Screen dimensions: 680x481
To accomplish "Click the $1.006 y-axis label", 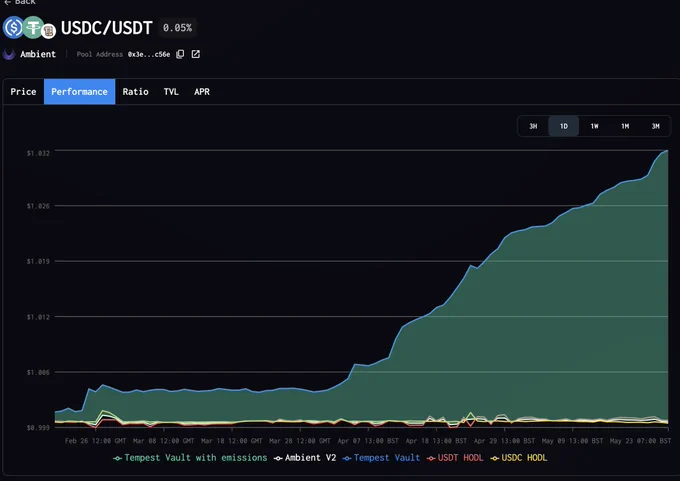I will coord(38,372).
